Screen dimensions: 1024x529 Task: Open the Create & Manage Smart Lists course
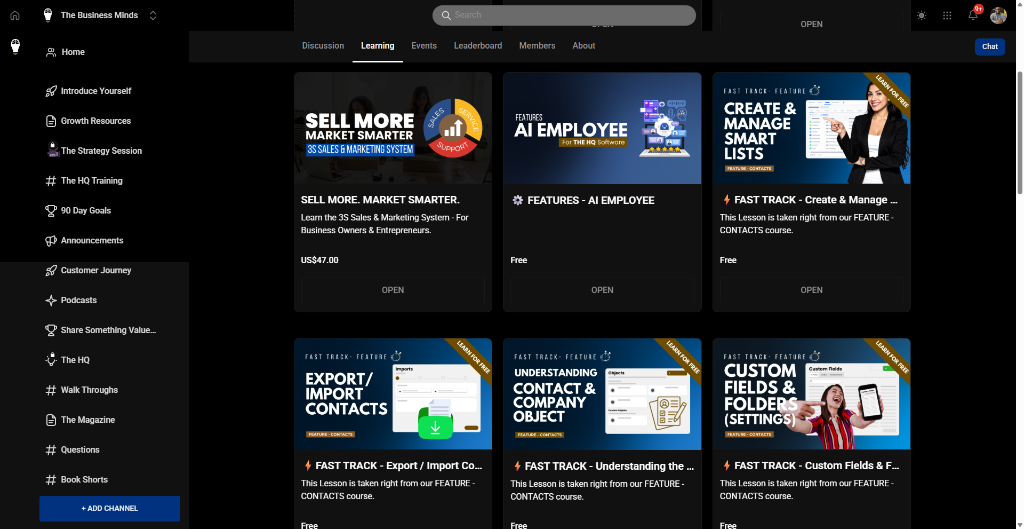click(x=812, y=290)
